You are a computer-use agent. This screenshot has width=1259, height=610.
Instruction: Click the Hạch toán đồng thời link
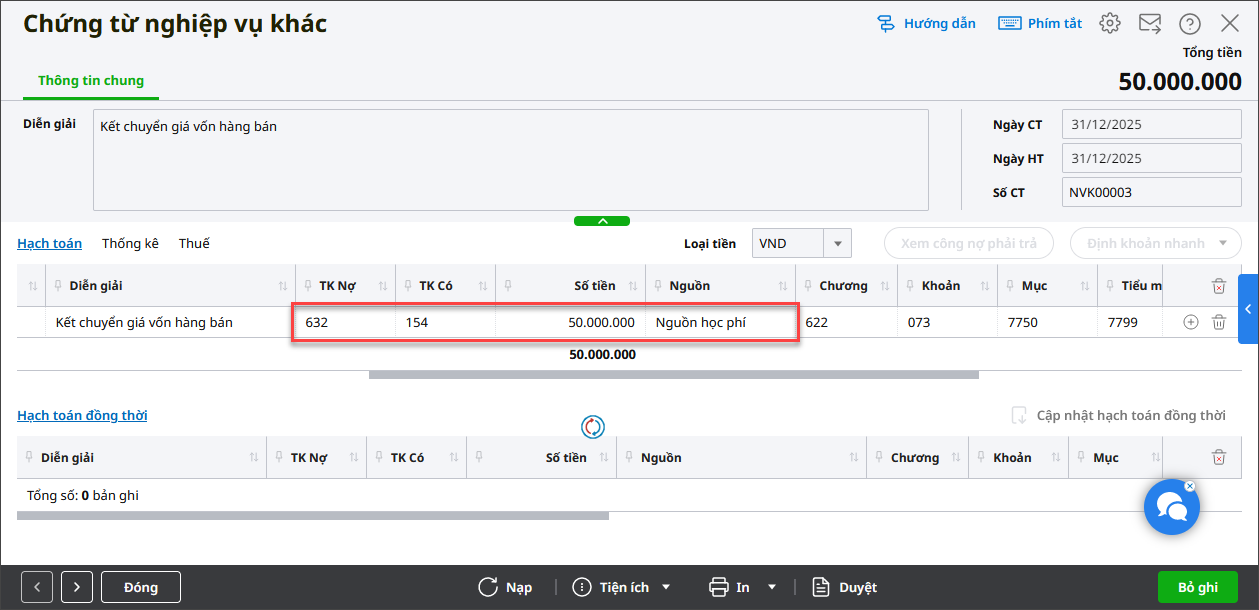point(82,415)
